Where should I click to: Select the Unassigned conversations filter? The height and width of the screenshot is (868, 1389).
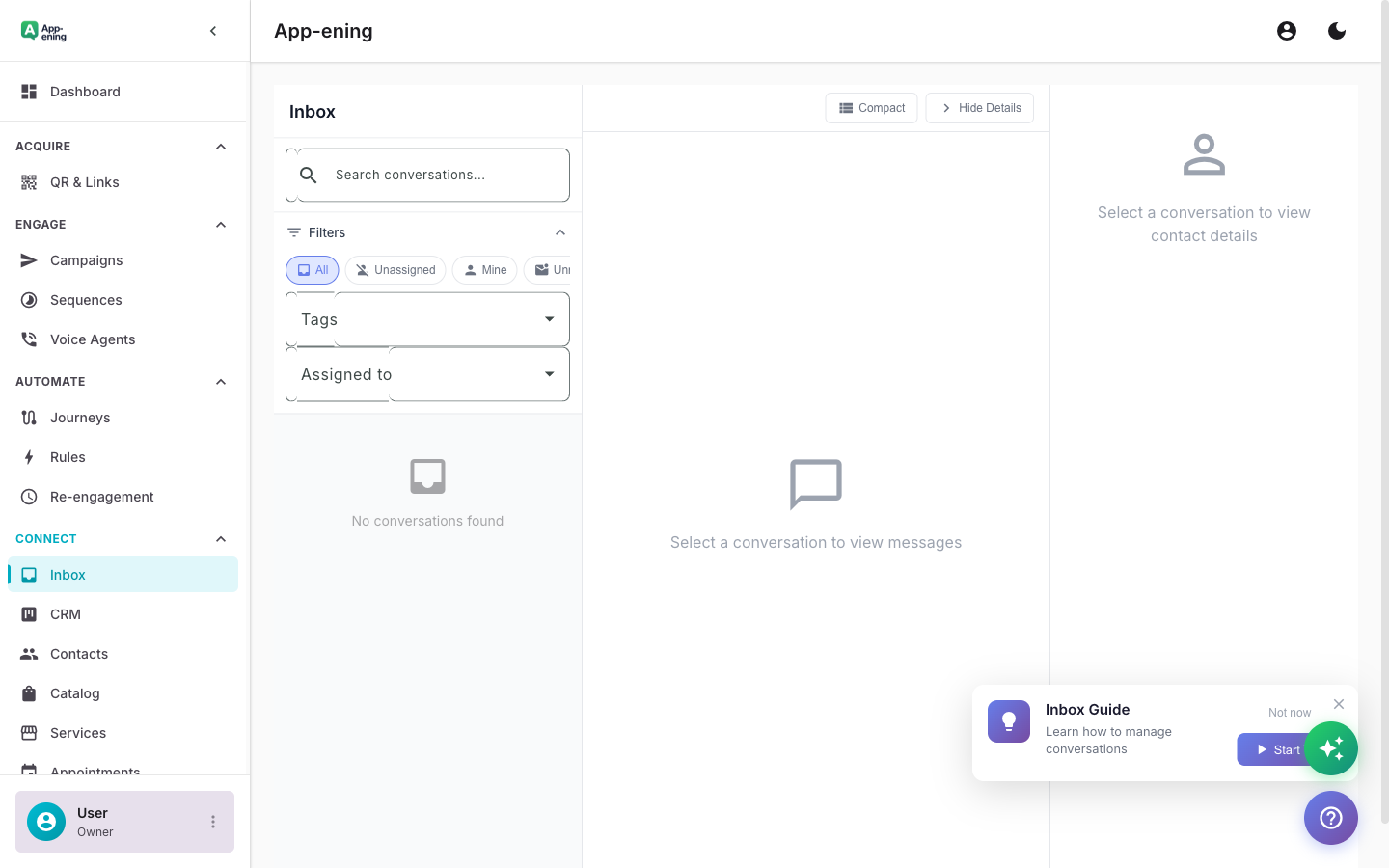[x=395, y=270]
